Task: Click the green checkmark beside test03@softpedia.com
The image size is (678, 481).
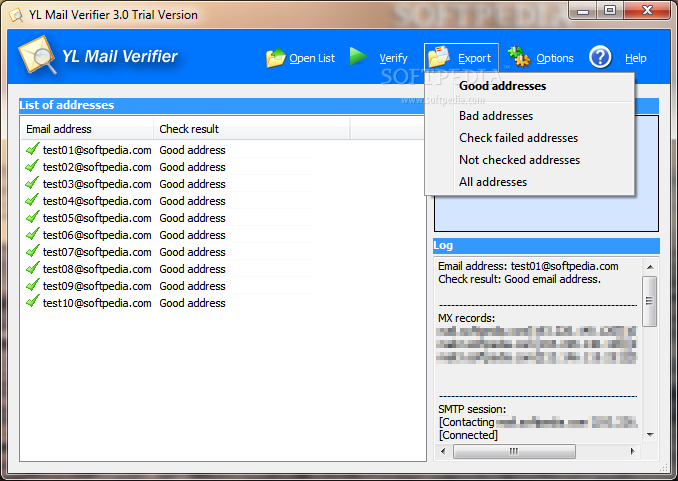Action: click(32, 183)
